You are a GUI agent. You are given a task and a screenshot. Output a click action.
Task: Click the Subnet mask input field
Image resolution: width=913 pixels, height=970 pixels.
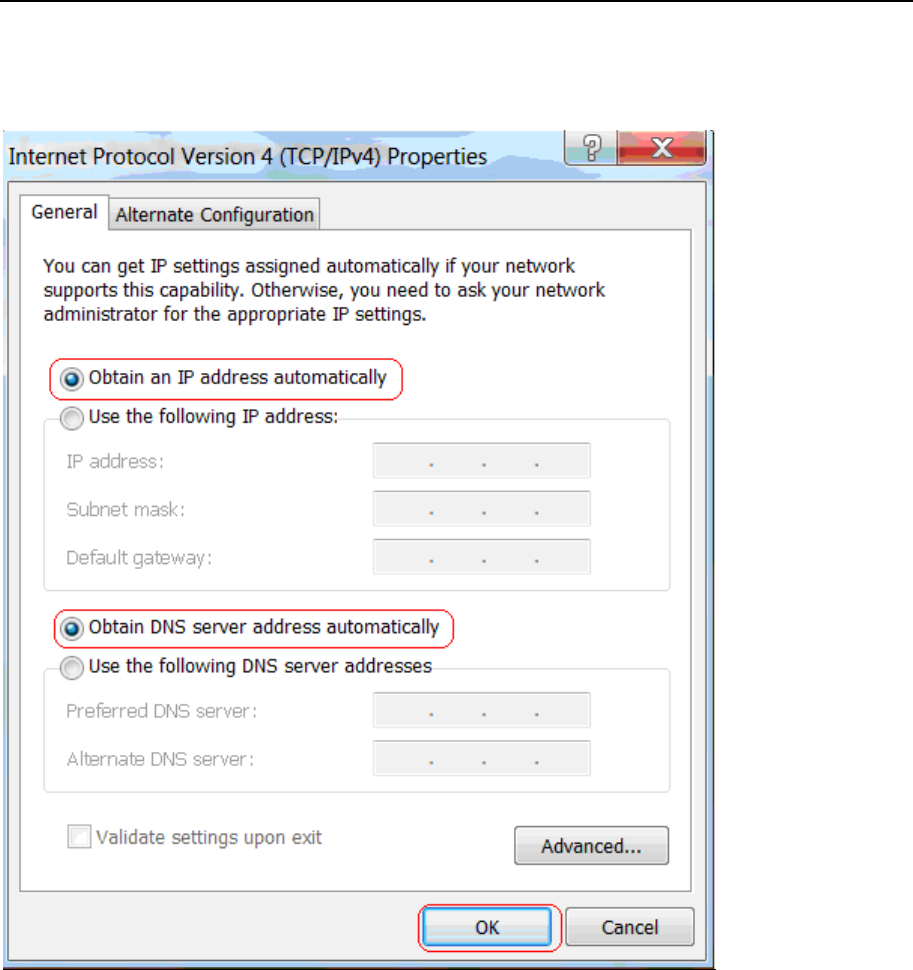coord(482,509)
